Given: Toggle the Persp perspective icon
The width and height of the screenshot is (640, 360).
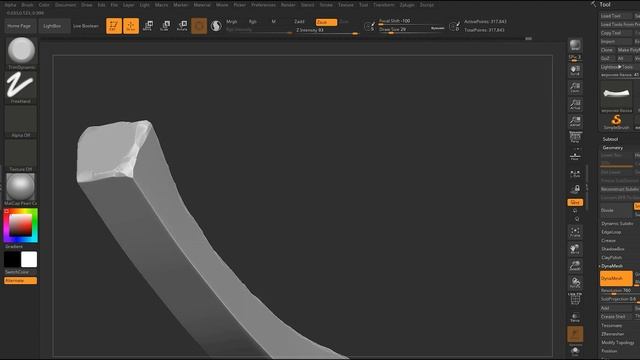Looking at the screenshot, I should click(x=575, y=138).
